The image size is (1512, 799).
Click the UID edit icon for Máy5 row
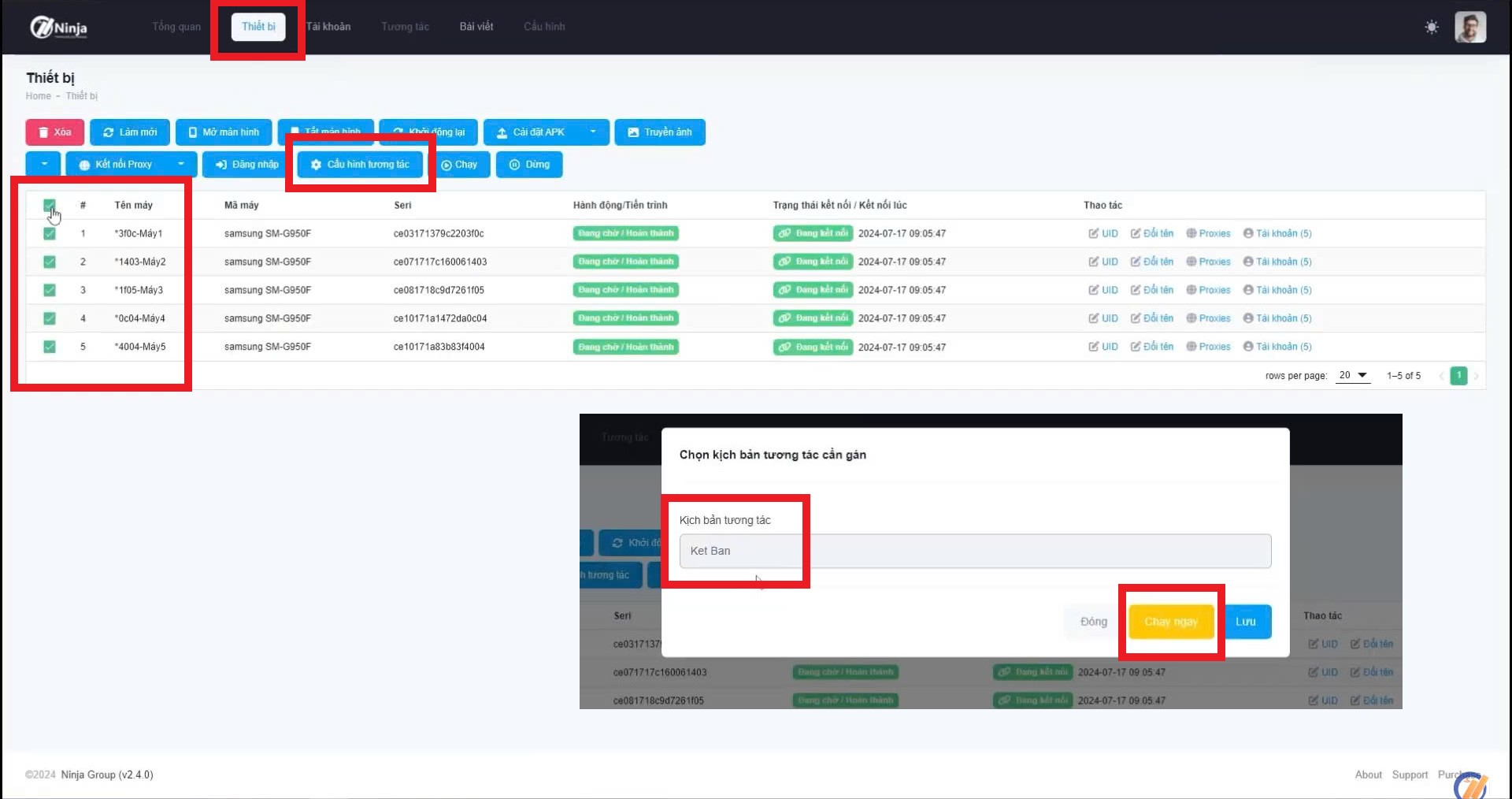click(1103, 347)
